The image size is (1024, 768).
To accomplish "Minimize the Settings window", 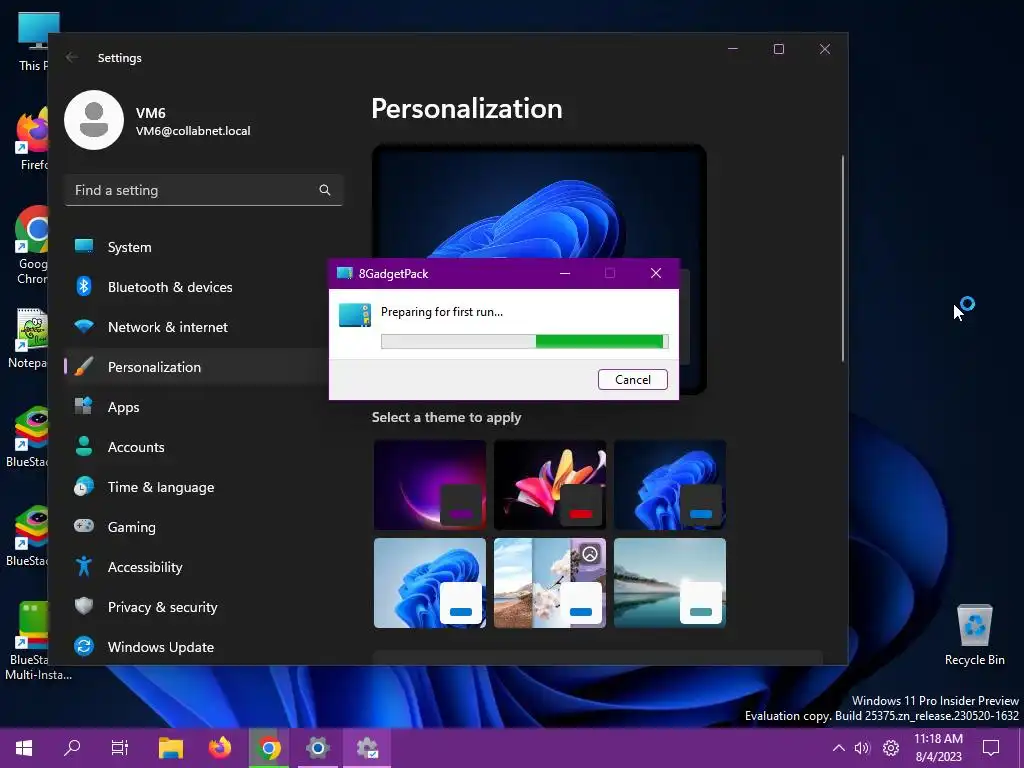I will coord(733,49).
